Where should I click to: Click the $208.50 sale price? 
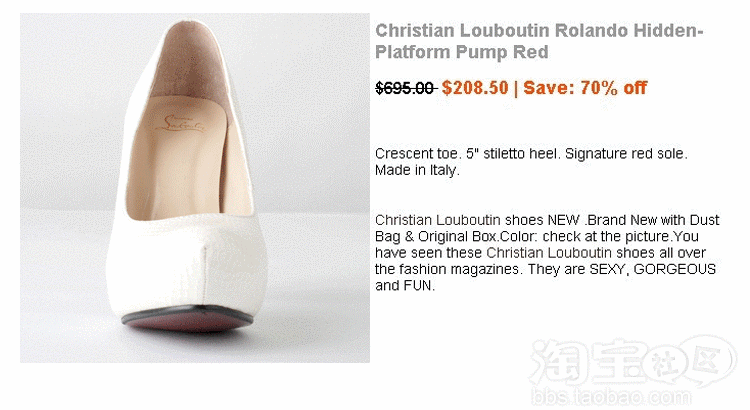(x=475, y=88)
